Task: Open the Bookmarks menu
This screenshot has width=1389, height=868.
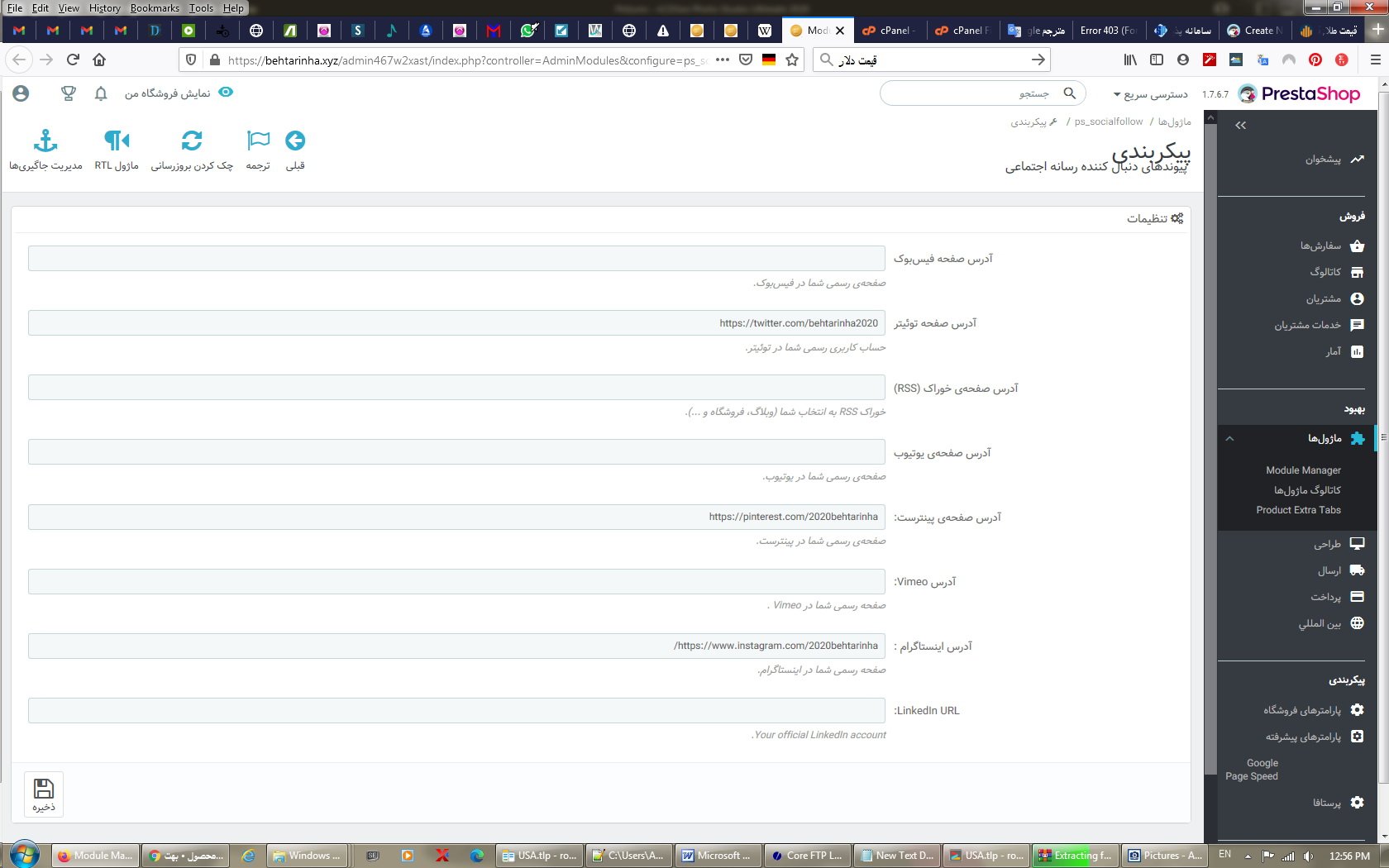Action: (155, 8)
